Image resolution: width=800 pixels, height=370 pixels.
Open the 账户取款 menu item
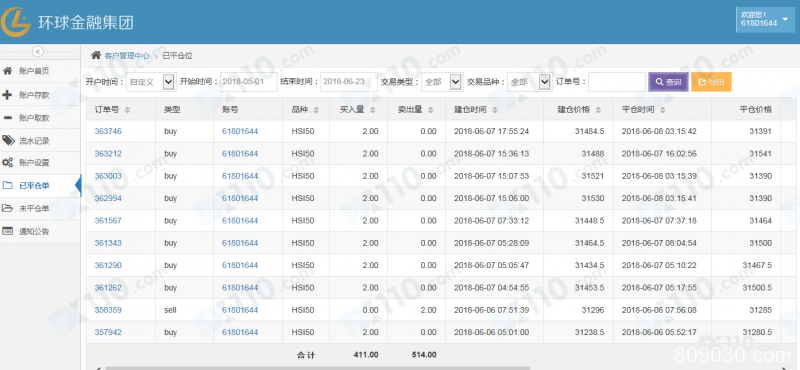pyautogui.click(x=40, y=118)
